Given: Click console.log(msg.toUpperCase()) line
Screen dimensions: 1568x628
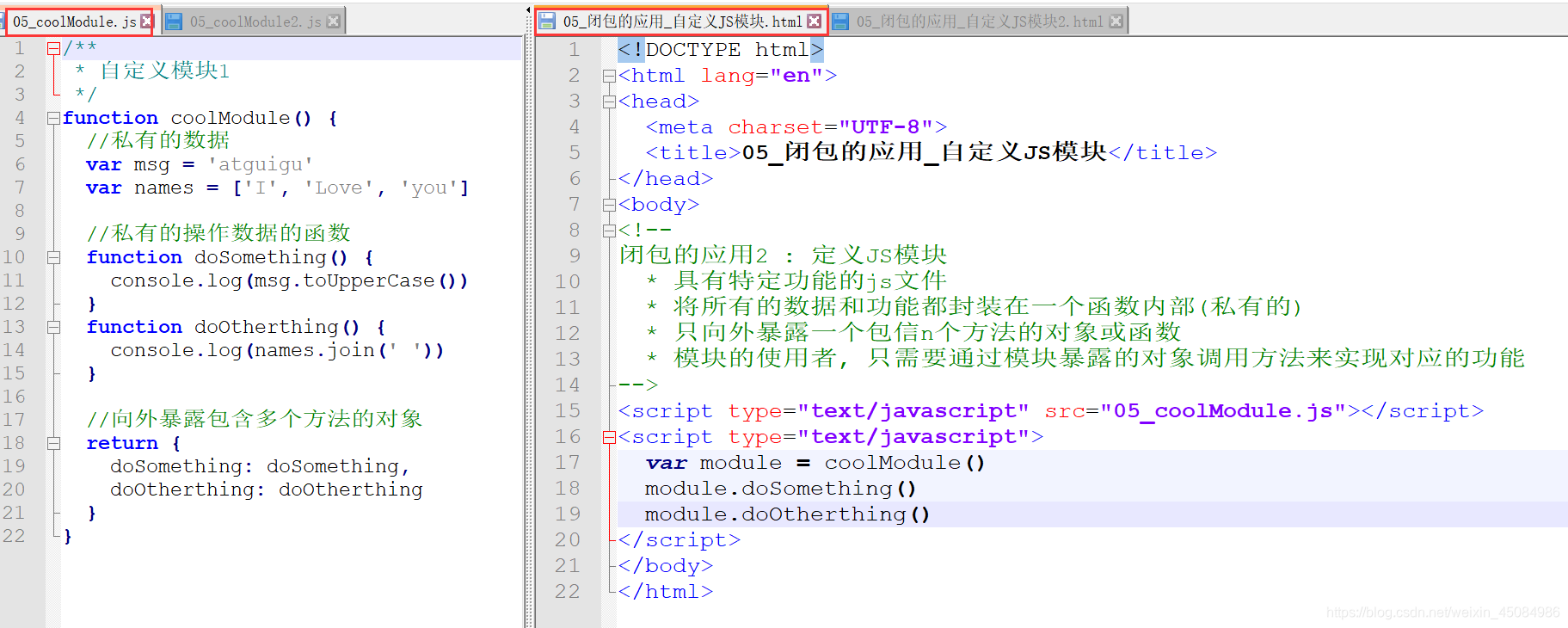Looking at the screenshot, I should click(x=289, y=280).
